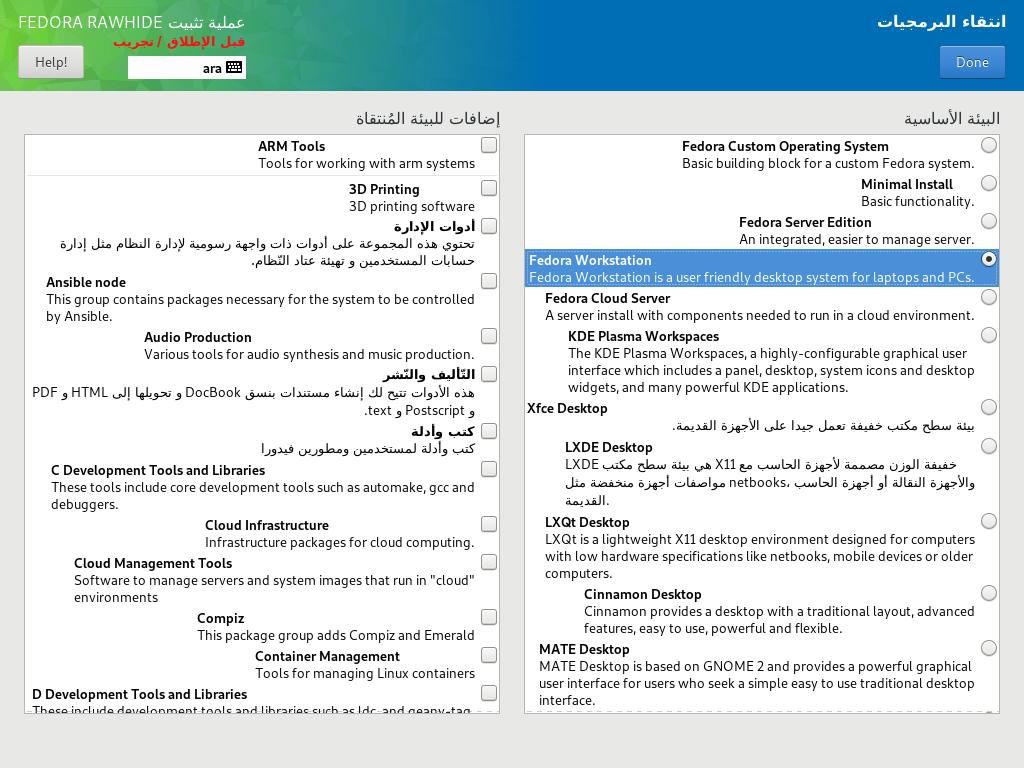This screenshot has height=768, width=1024.
Task: Click the Compiz title text
Action: (x=221, y=618)
